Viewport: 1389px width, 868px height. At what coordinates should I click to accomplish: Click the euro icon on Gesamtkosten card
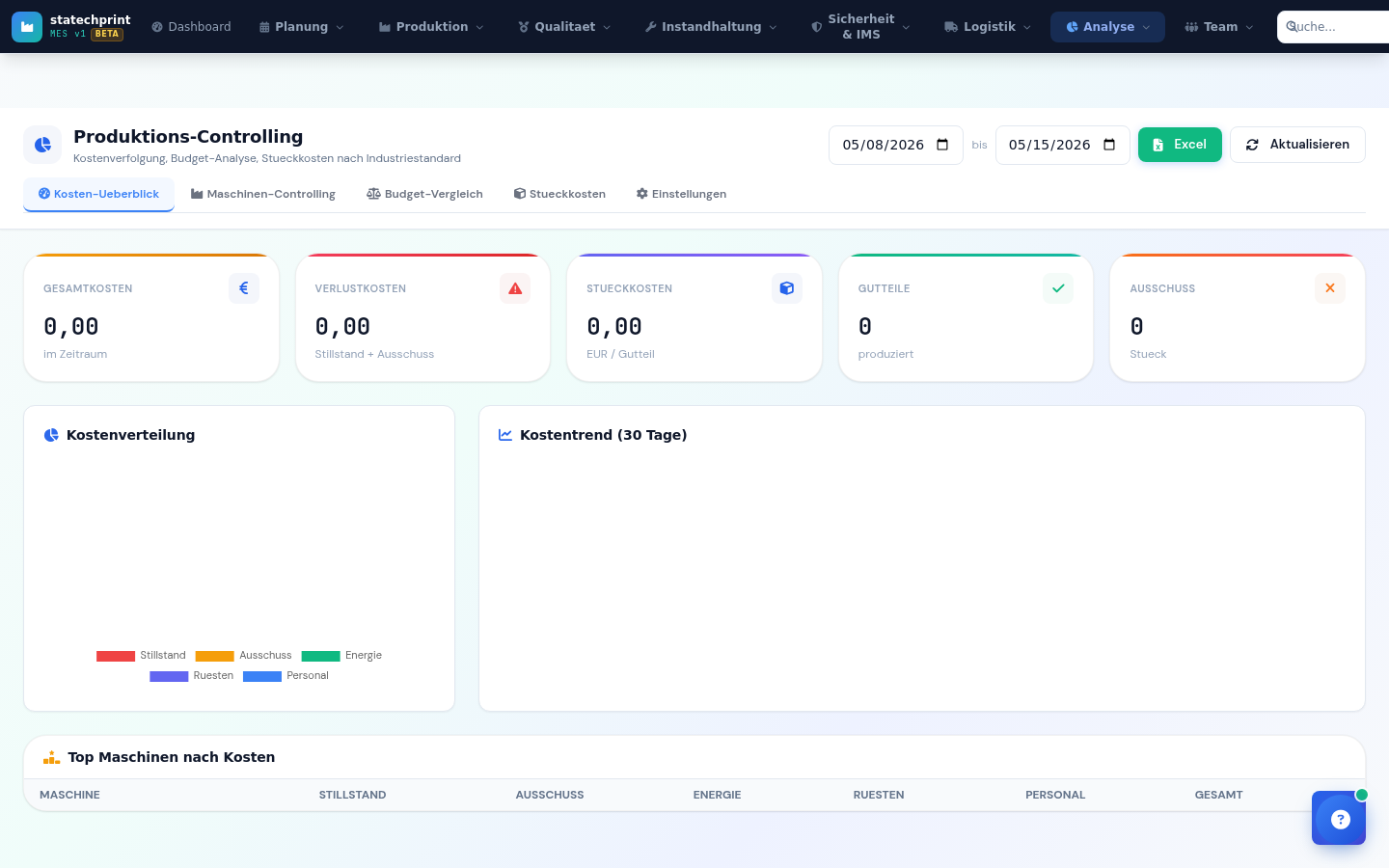(x=244, y=288)
